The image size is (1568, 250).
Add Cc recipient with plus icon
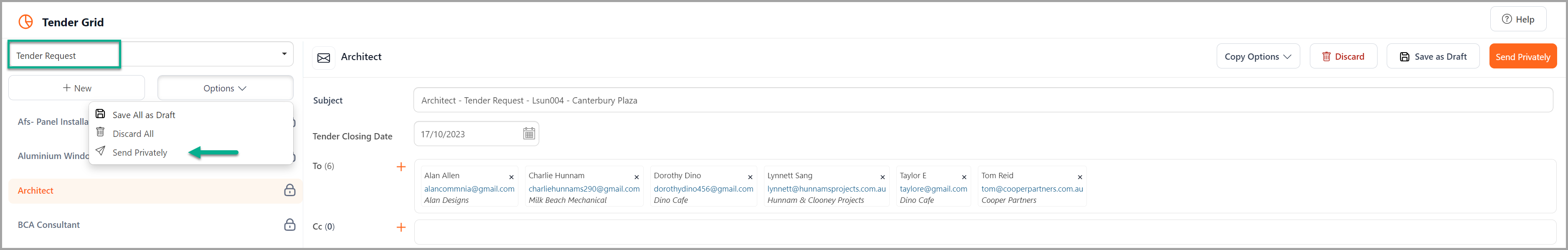point(401,227)
